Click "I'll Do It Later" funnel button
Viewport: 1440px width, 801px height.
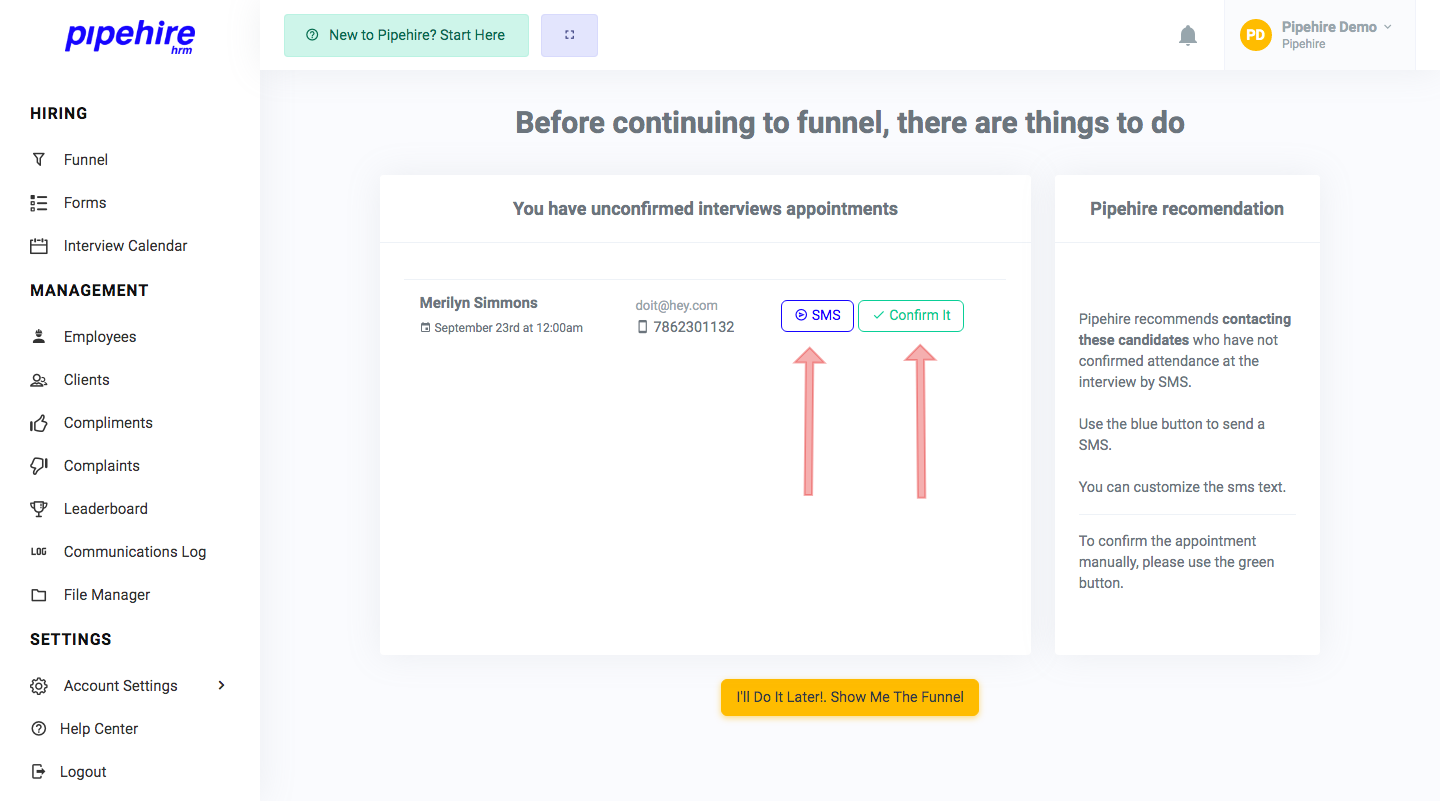coord(850,697)
